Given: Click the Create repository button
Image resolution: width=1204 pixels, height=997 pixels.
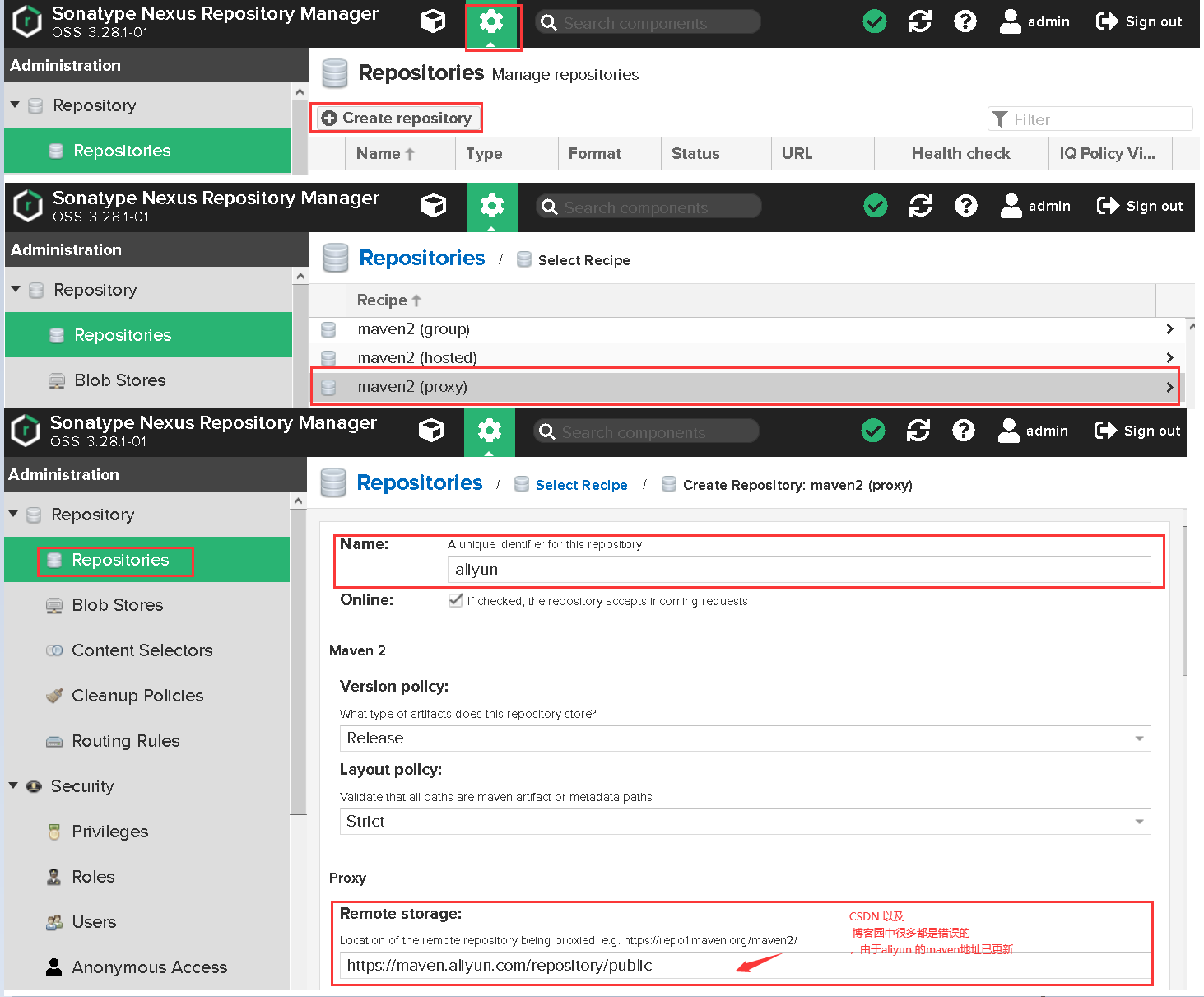Looking at the screenshot, I should click(x=397, y=118).
